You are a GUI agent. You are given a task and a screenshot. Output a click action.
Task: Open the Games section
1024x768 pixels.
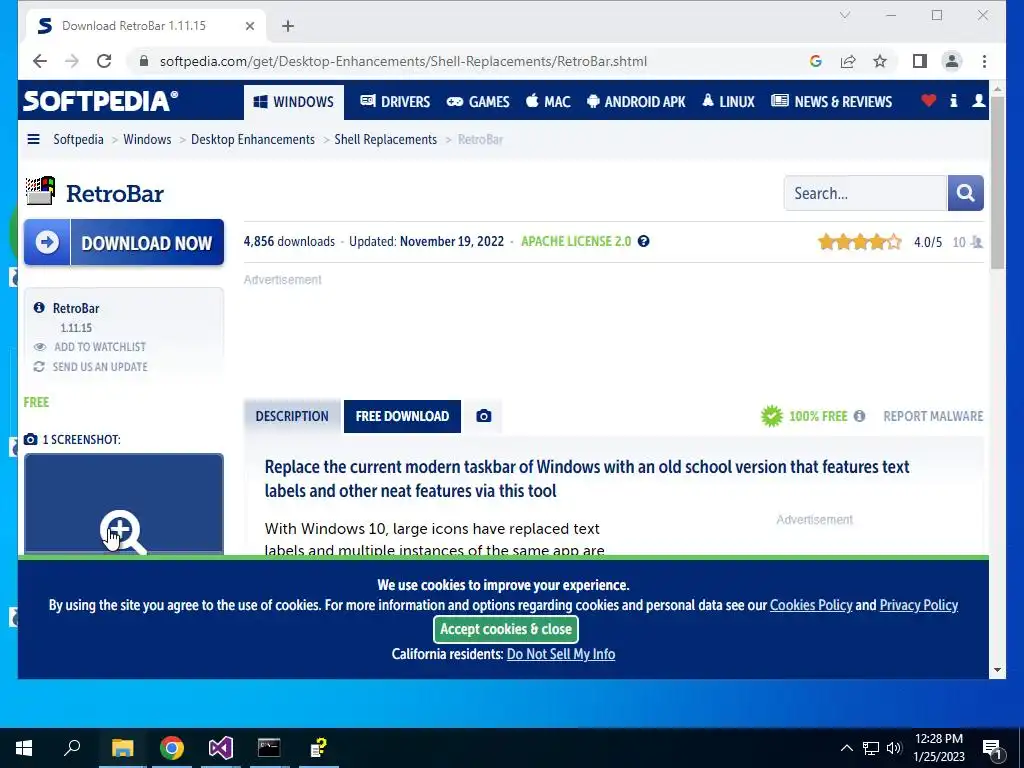(478, 102)
